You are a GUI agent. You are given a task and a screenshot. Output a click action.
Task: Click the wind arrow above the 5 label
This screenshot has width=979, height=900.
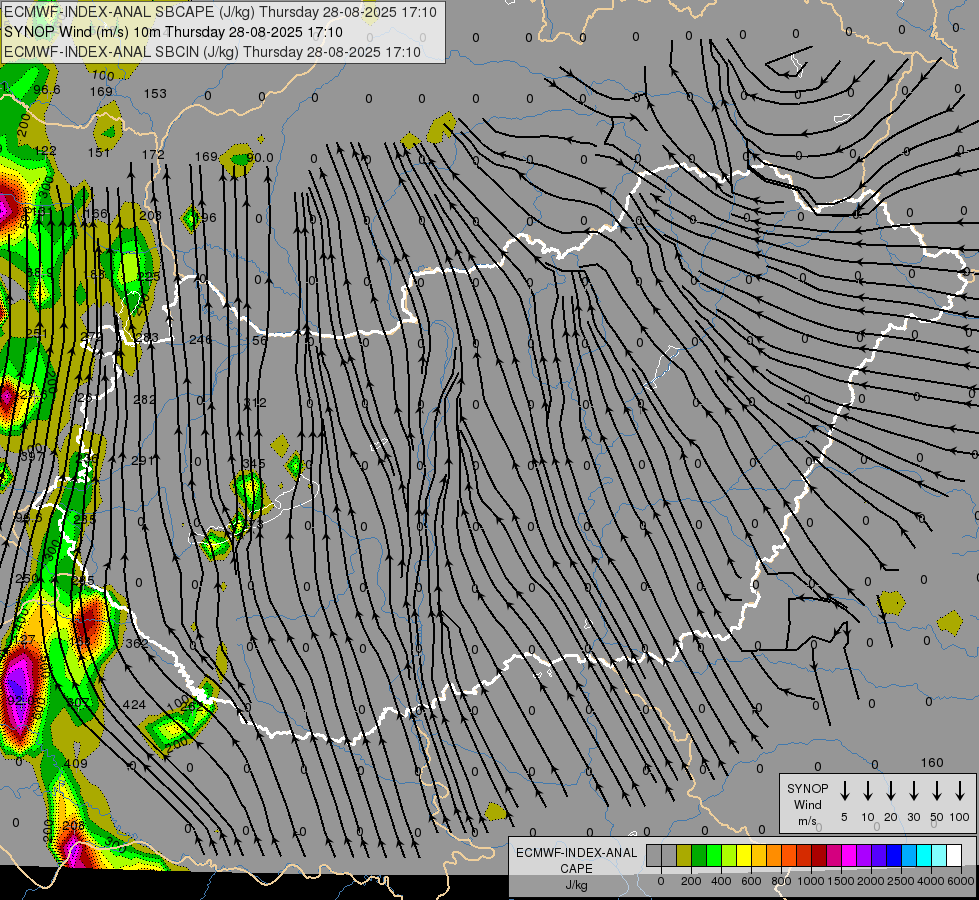[845, 791]
